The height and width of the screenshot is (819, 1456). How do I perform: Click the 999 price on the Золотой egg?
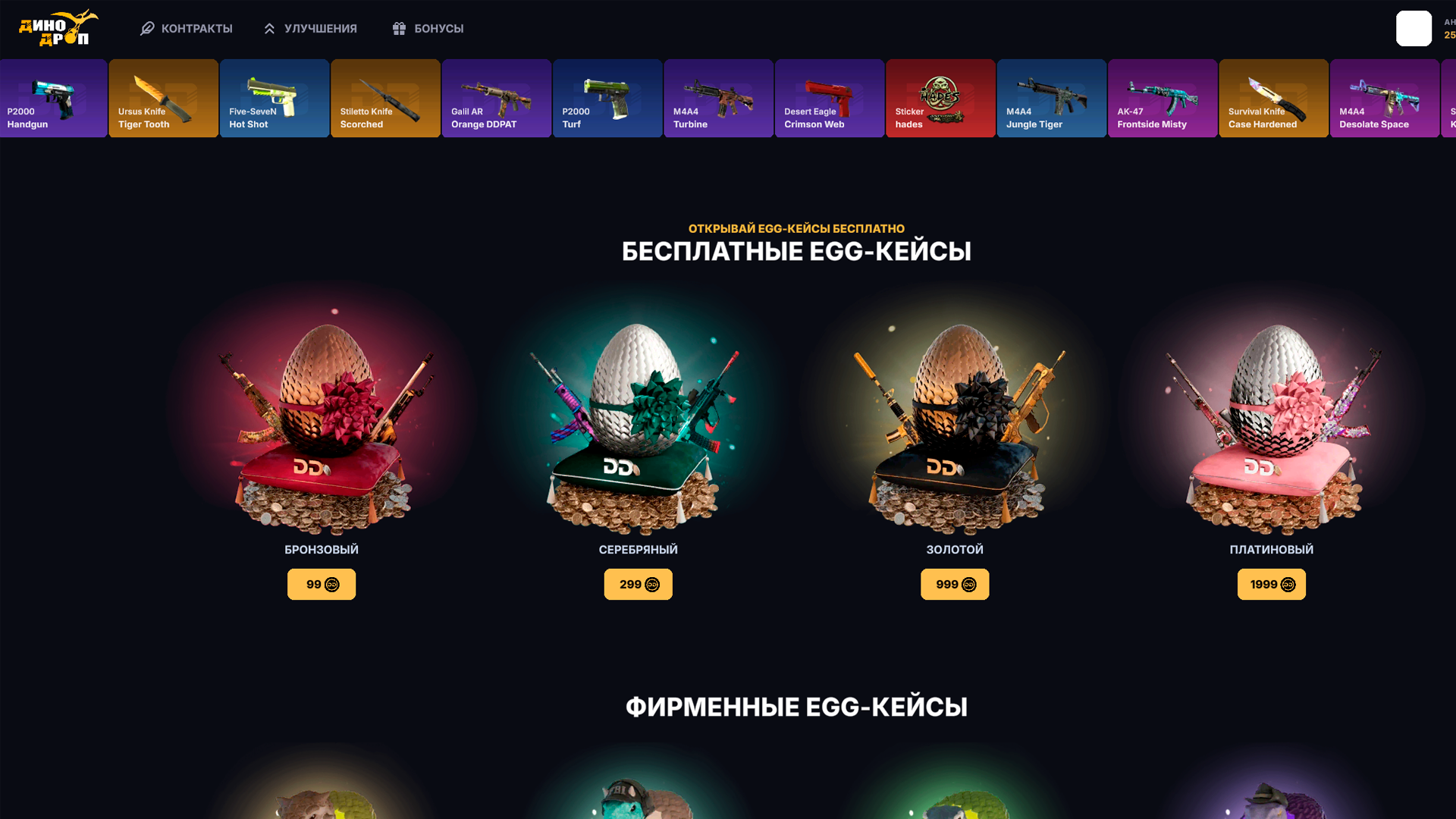coord(955,584)
